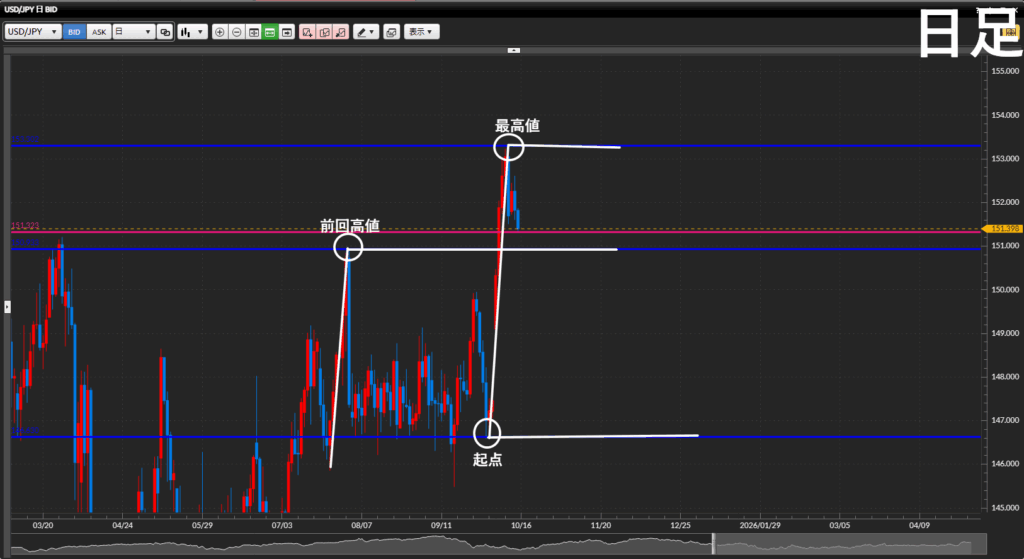The height and width of the screenshot is (559, 1024).
Task: Open the 表示 display menu
Action: [422, 32]
